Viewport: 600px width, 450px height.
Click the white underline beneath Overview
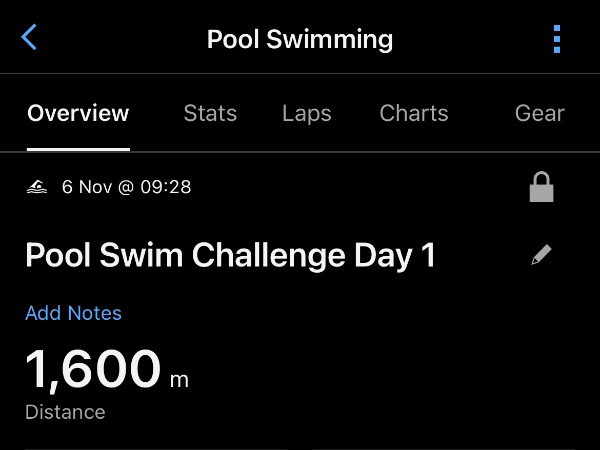78,148
